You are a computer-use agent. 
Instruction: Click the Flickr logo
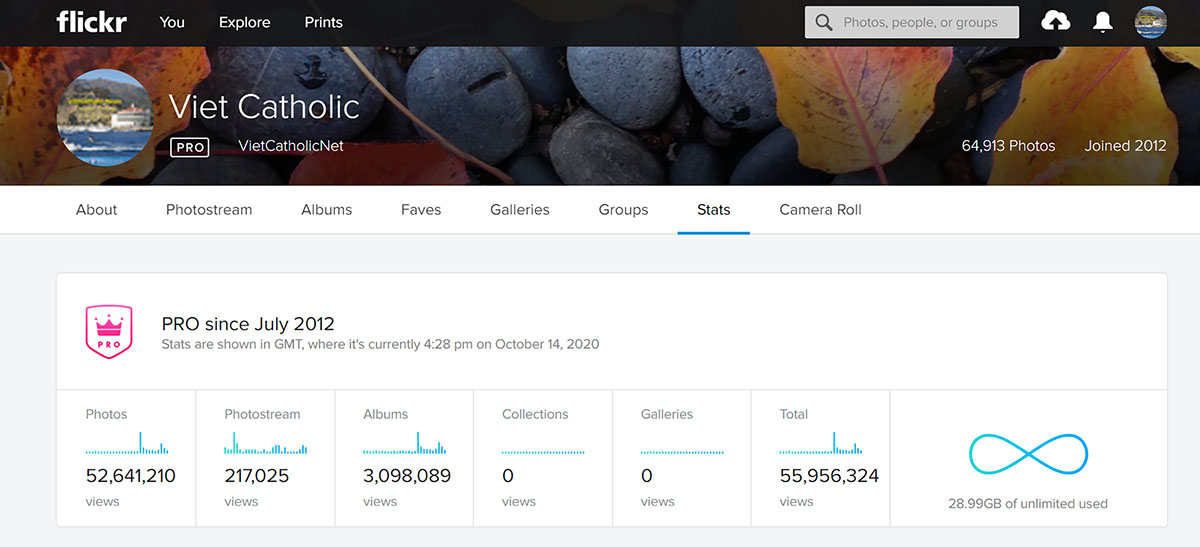91,22
